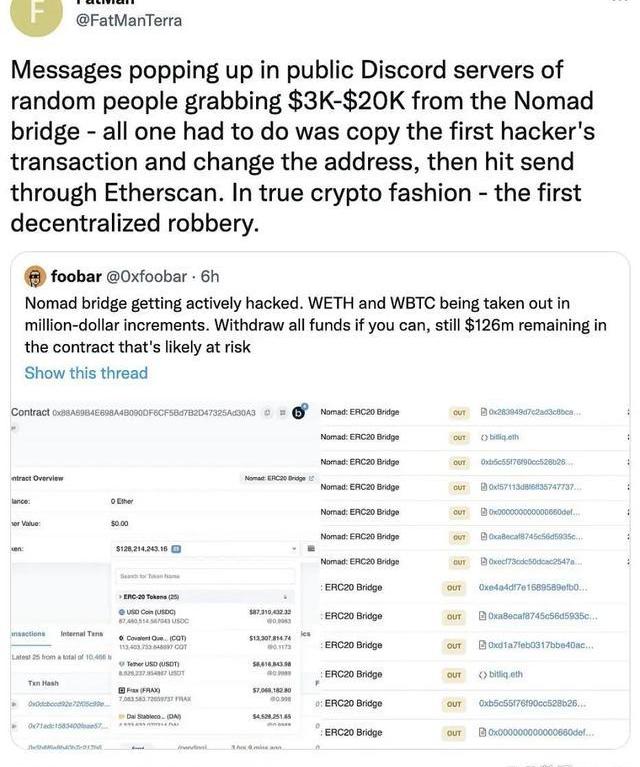
Task: Click the black Blockscan chat icon
Action: pos(298,411)
